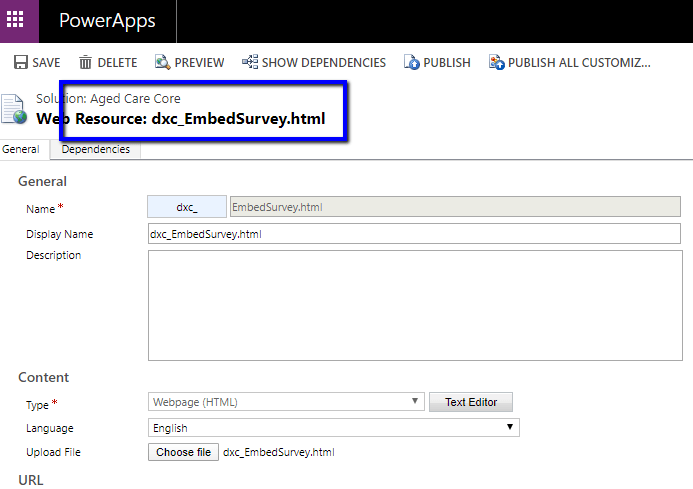The image size is (693, 489).
Task: Click the Preview toolbar icon
Action: [x=162, y=62]
